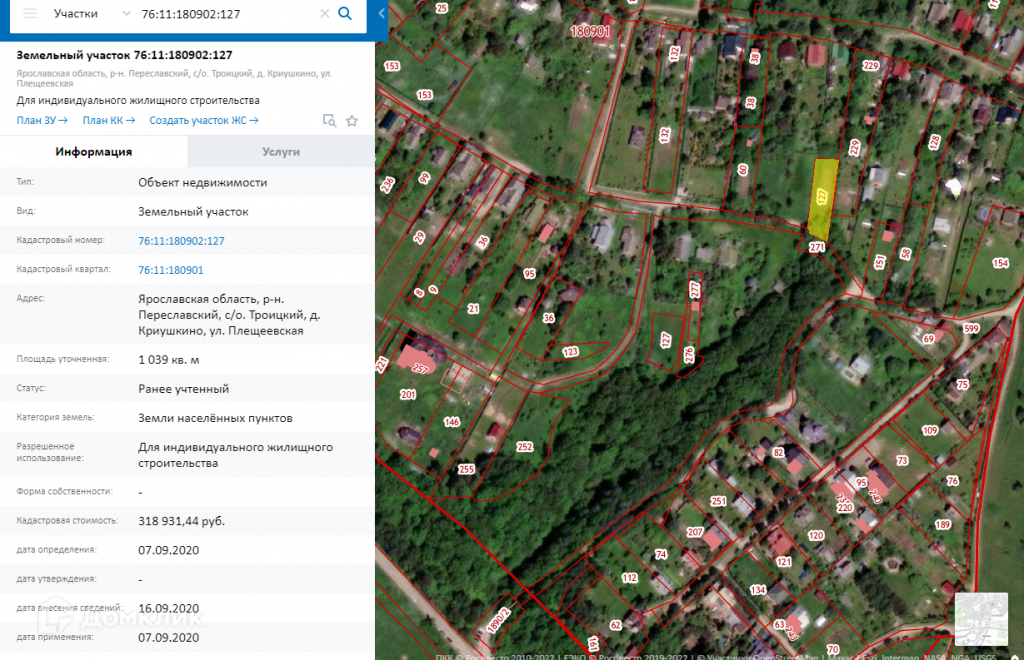This screenshot has height=660, width=1024.
Task: Click quarter label 180901 on map
Action: tap(590, 31)
